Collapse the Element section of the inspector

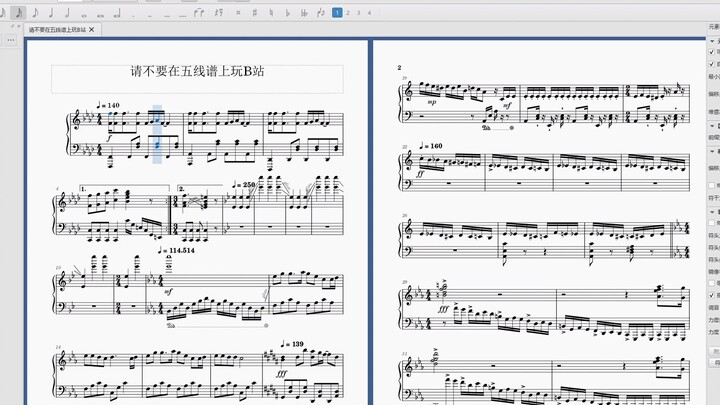tap(712, 41)
